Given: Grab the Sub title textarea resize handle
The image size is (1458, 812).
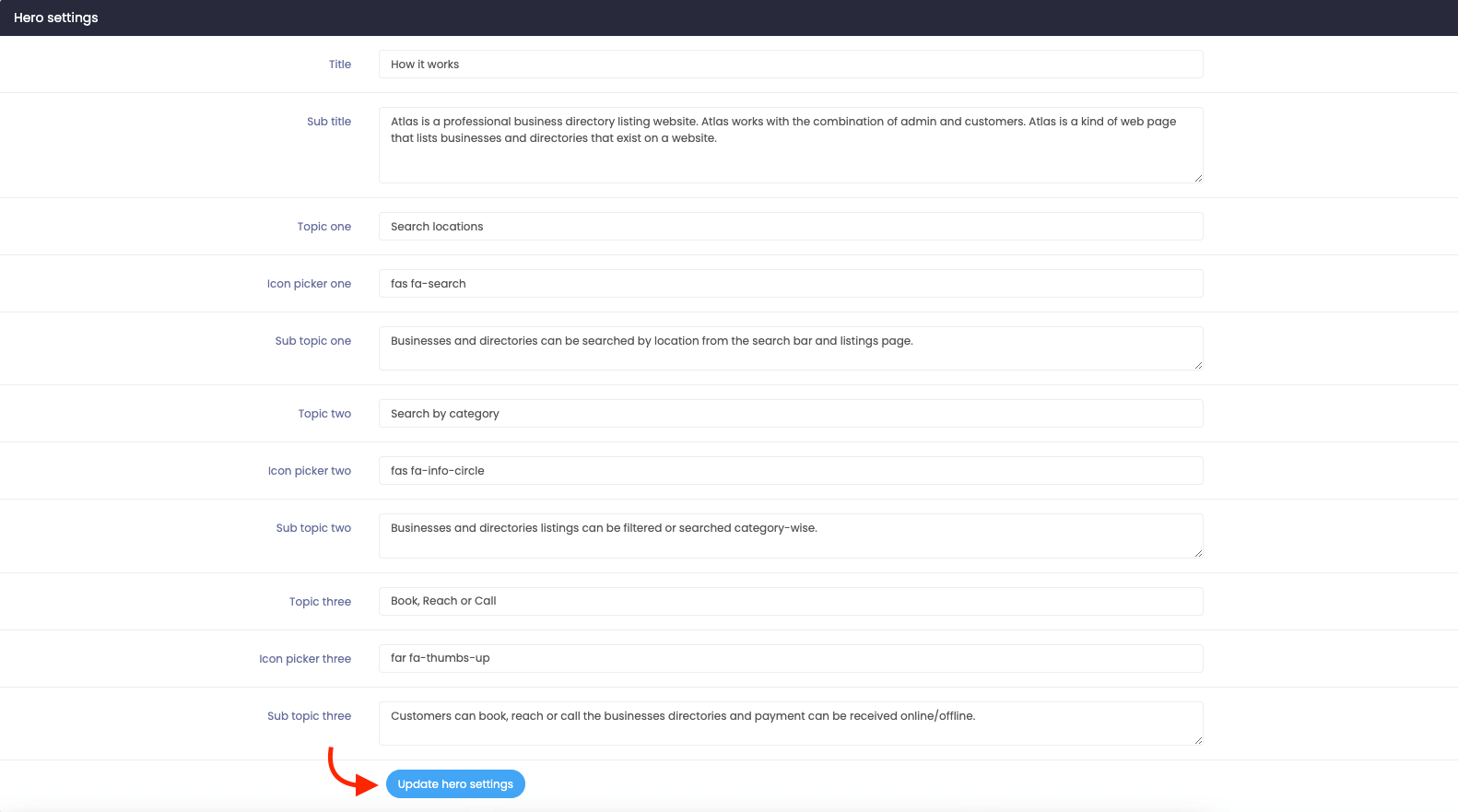Looking at the screenshot, I should click(x=1198, y=178).
